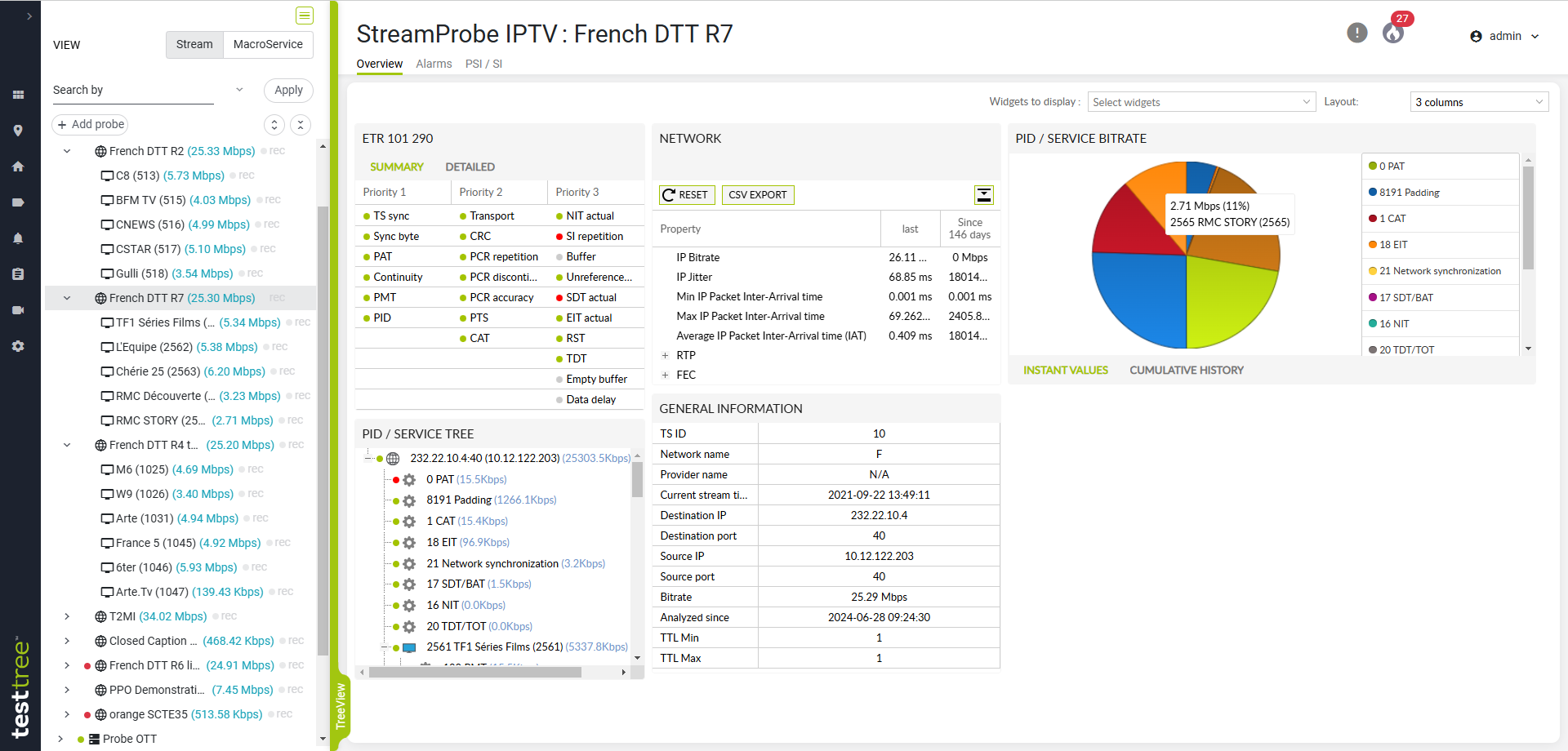The width and height of the screenshot is (1568, 751).
Task: Toggle rec for 6ter (1046)
Action: click(255, 567)
